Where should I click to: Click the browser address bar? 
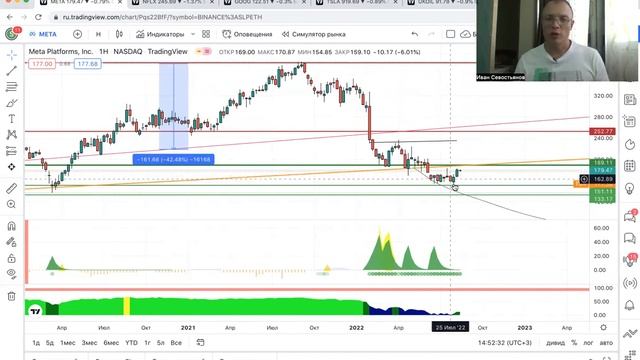click(261, 17)
